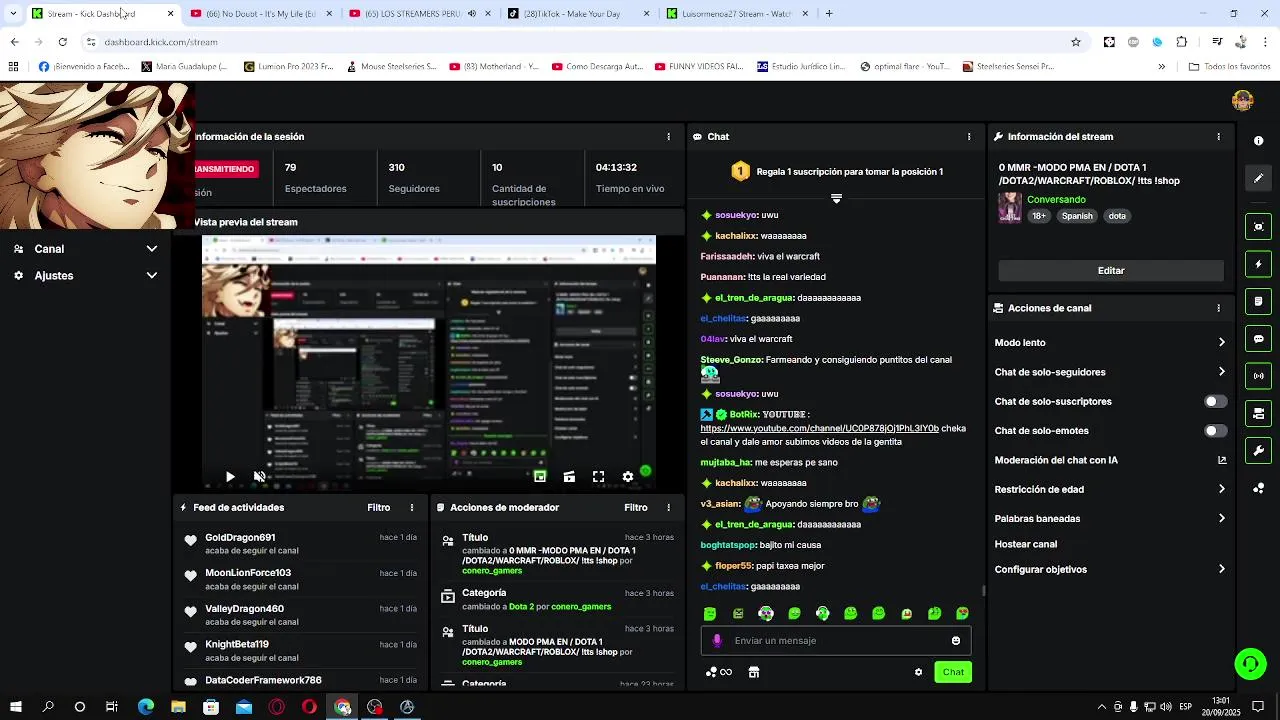
Task: Open Acciones de moderador three-dot menu
Action: pyautogui.click(x=669, y=508)
